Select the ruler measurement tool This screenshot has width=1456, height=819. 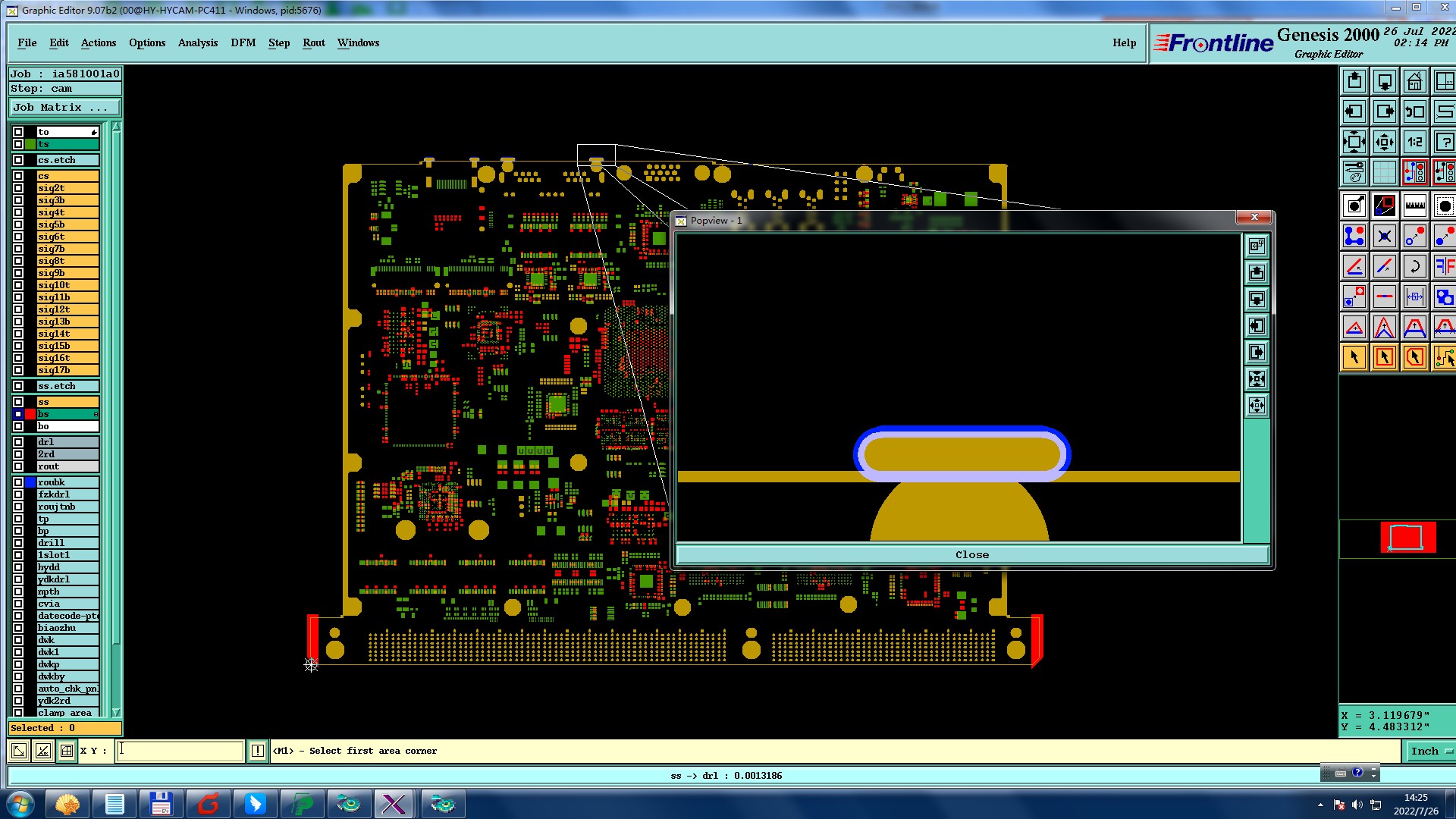click(1414, 206)
